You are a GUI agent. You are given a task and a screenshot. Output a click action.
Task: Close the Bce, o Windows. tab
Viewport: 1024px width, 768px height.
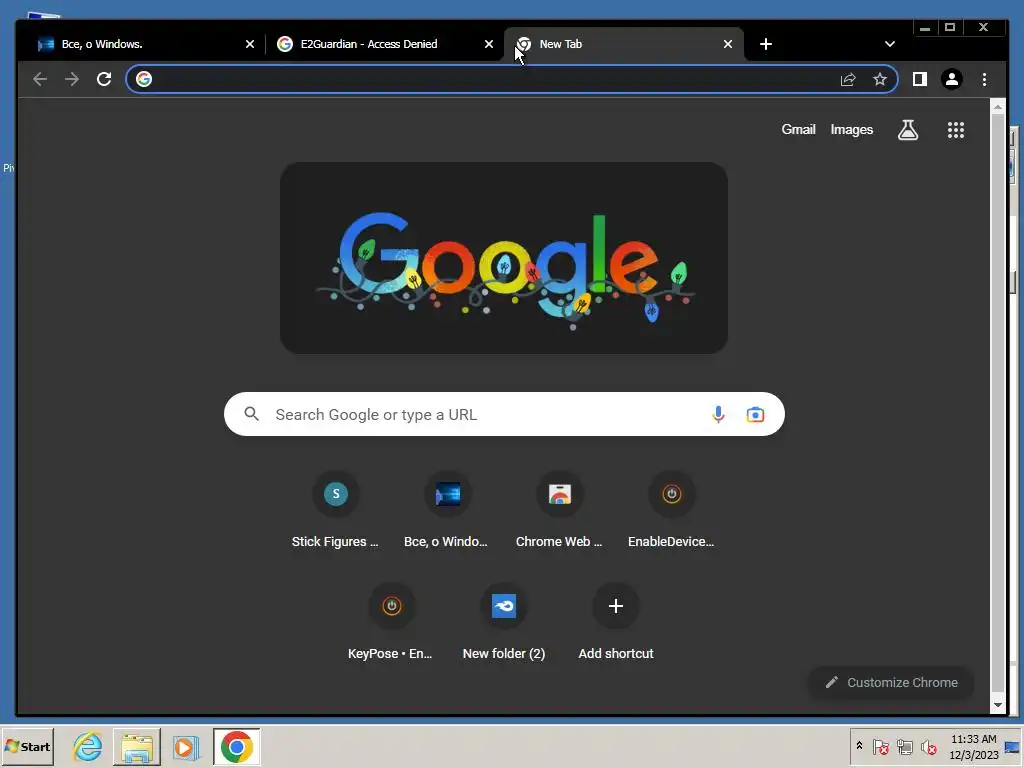pos(249,44)
